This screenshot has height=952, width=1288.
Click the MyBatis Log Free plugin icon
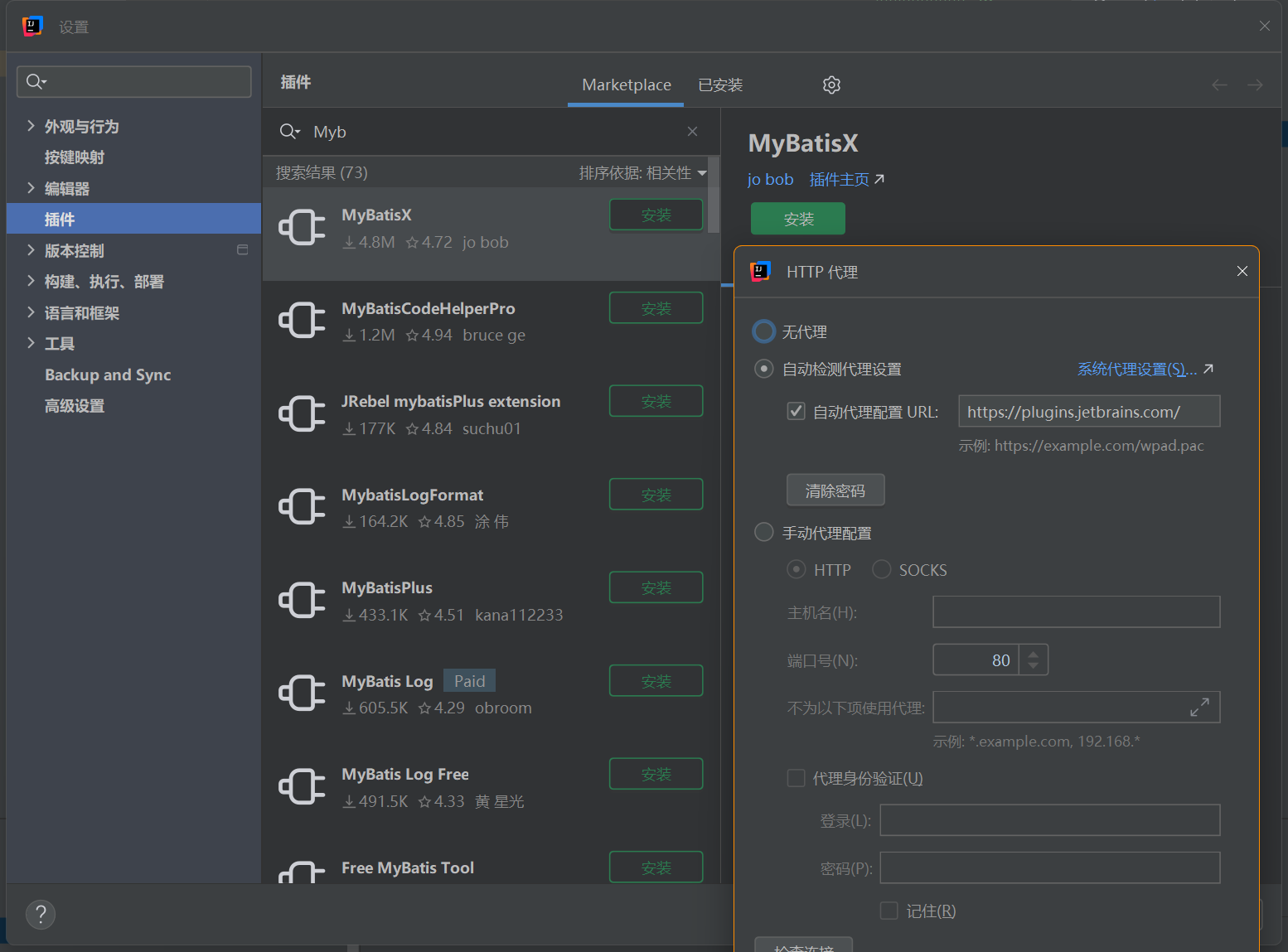pos(302,786)
